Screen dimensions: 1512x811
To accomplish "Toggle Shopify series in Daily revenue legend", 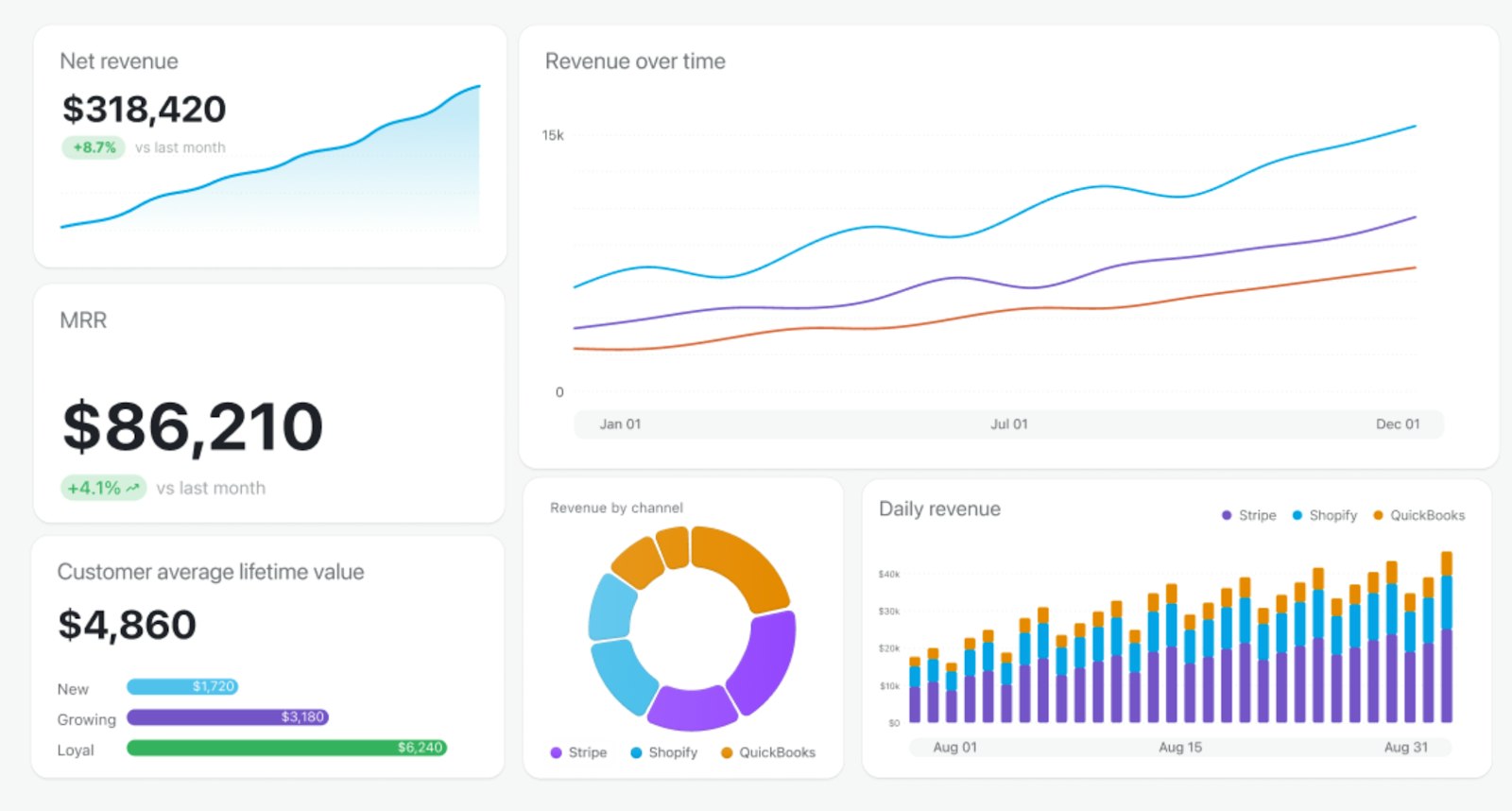I will 1324,515.
